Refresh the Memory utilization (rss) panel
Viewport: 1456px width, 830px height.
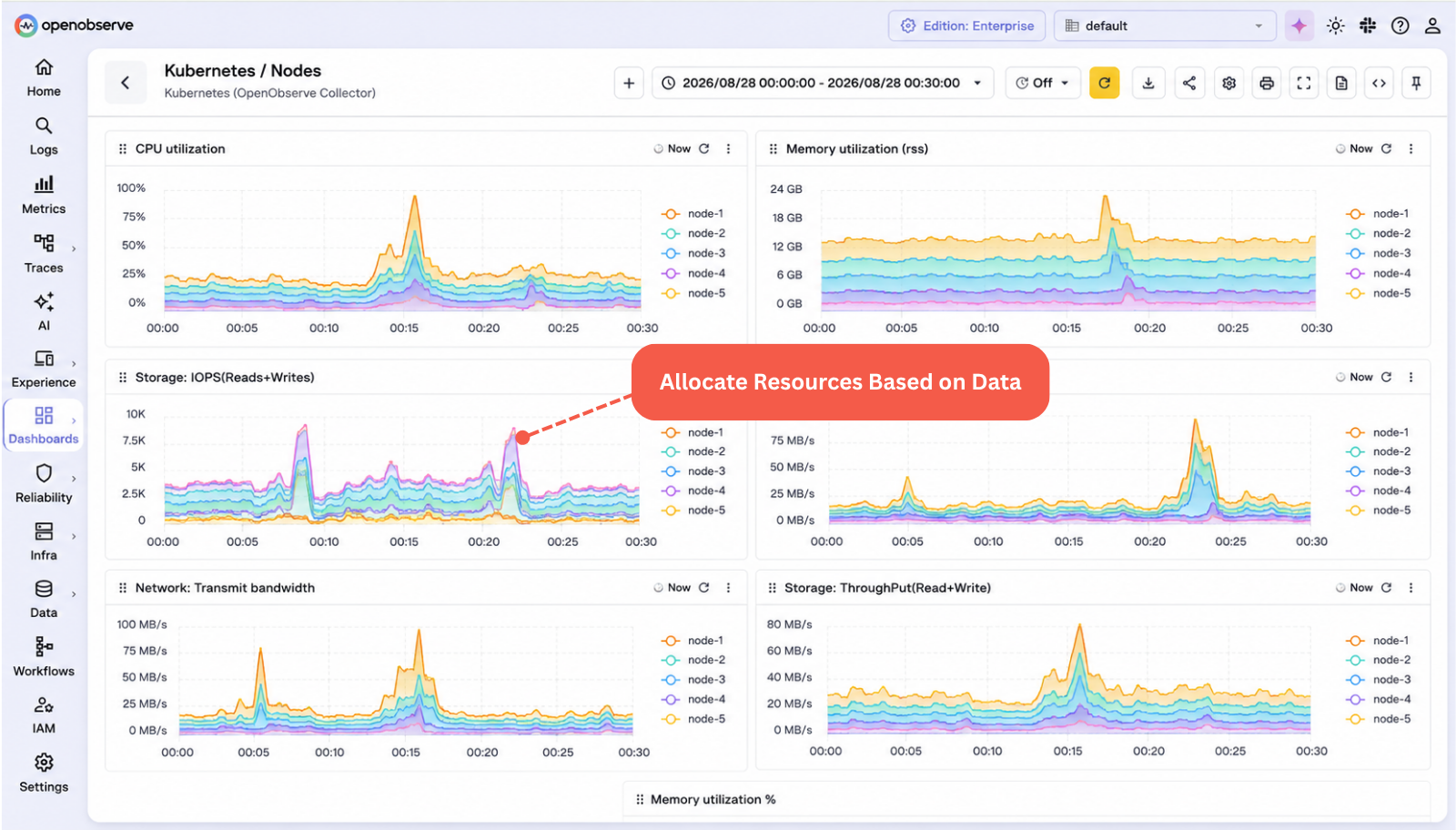1387,148
